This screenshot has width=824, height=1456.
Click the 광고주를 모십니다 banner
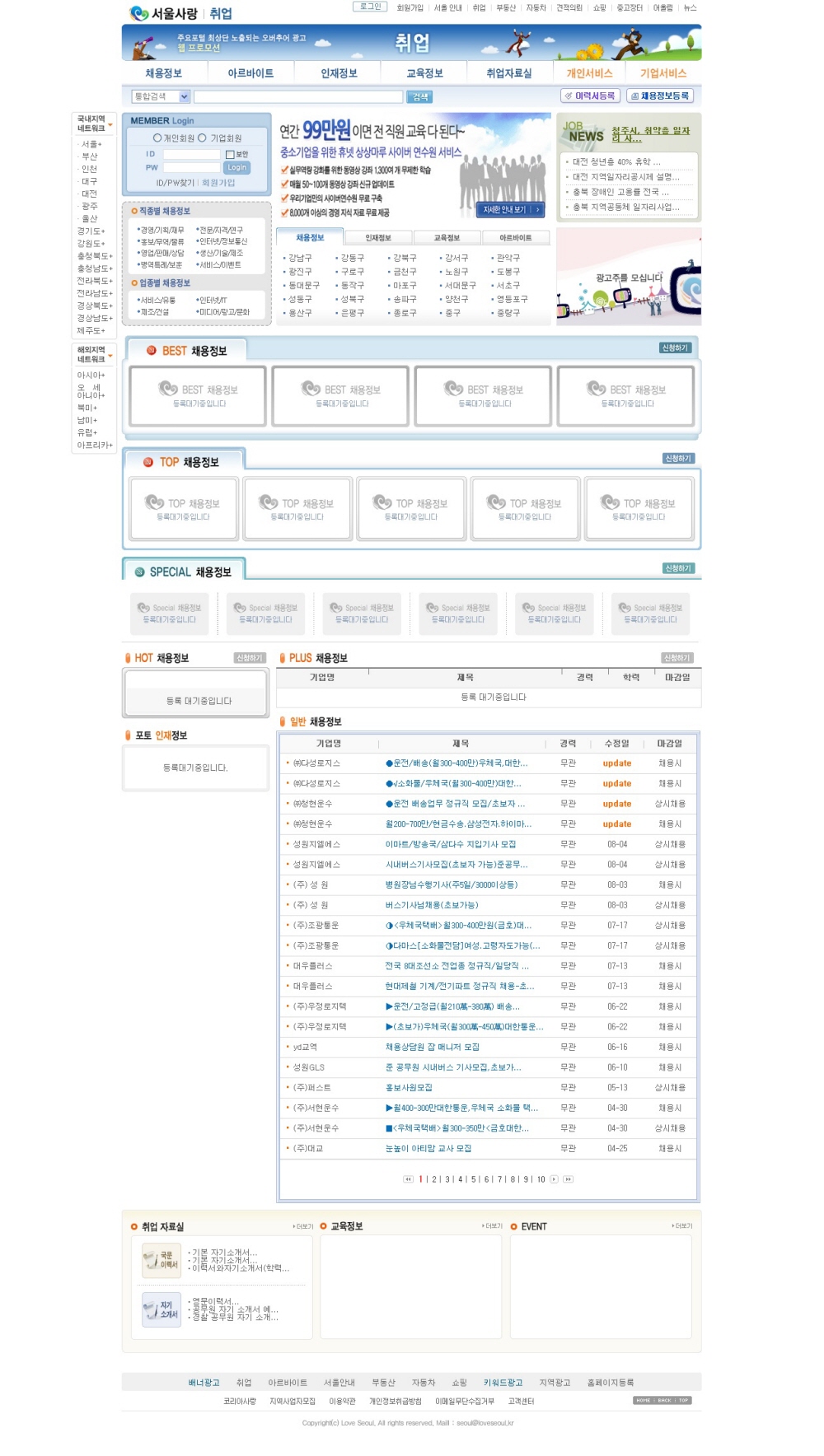click(x=629, y=278)
